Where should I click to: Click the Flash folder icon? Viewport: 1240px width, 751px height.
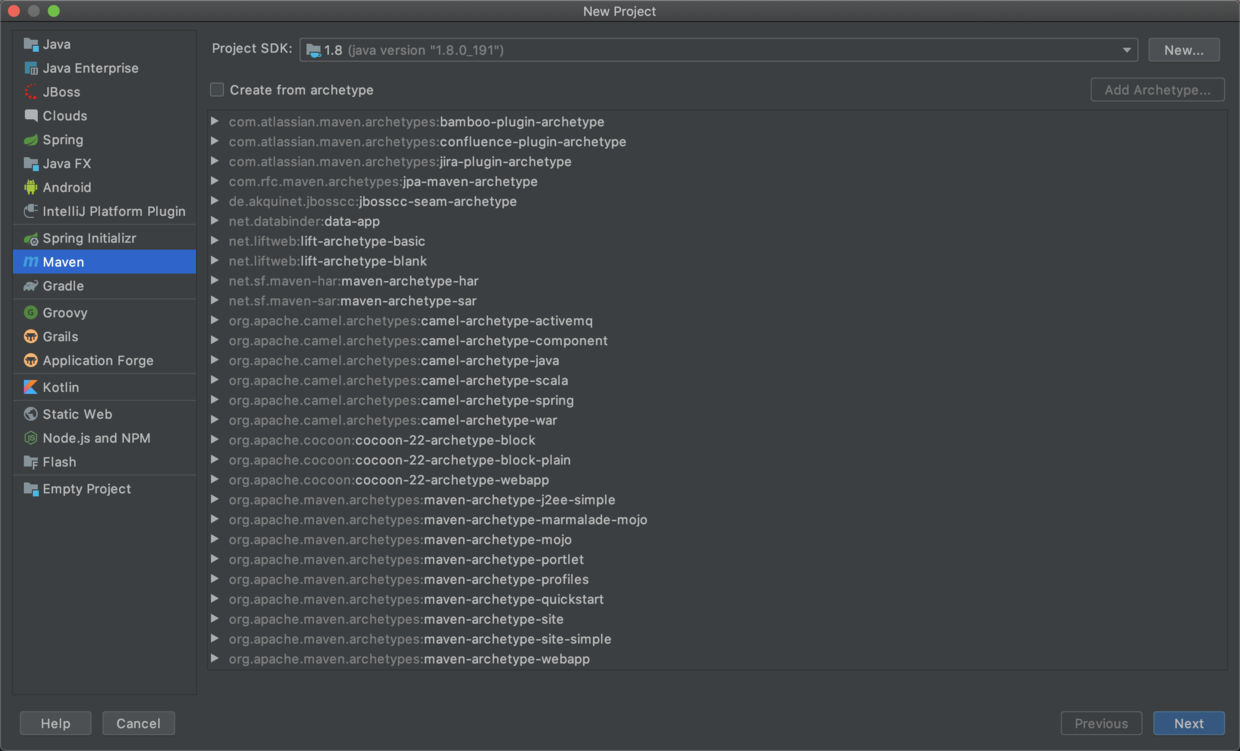(31, 462)
